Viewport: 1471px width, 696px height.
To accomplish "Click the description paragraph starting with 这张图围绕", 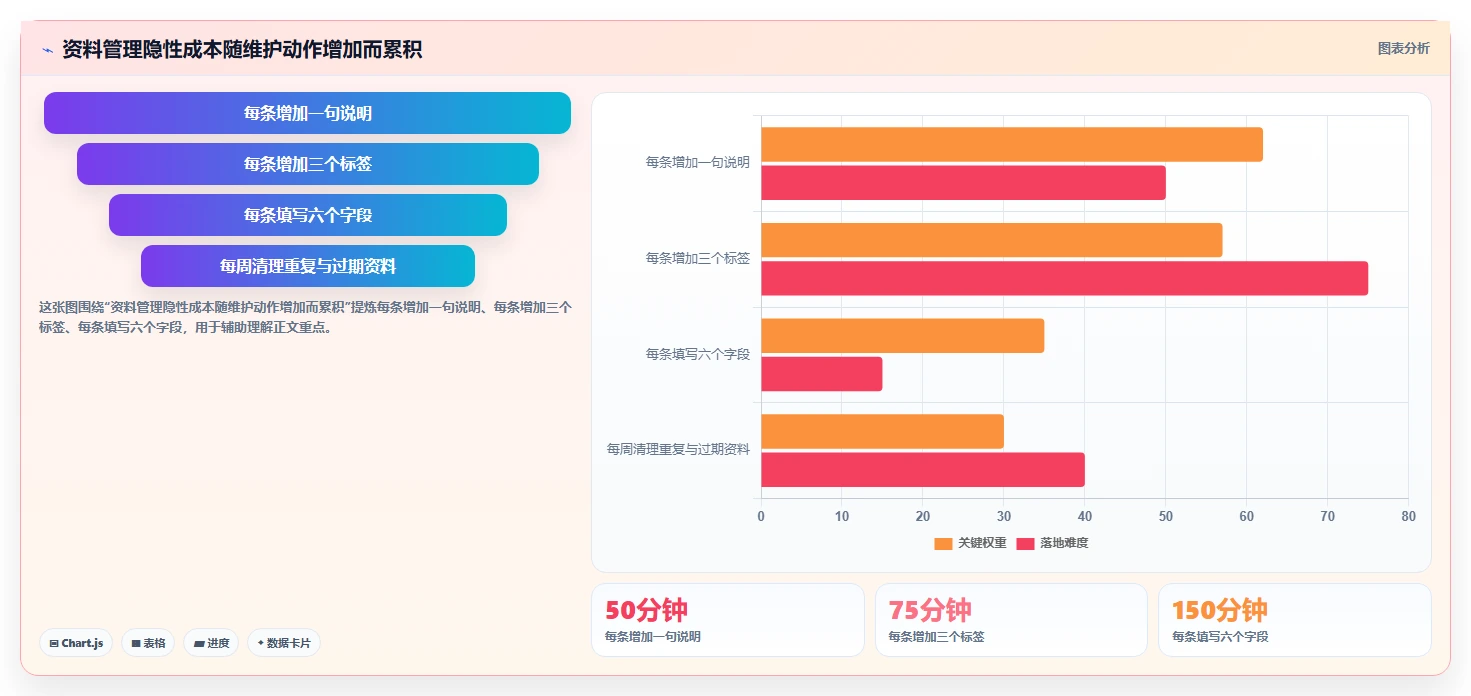I will 306,317.
